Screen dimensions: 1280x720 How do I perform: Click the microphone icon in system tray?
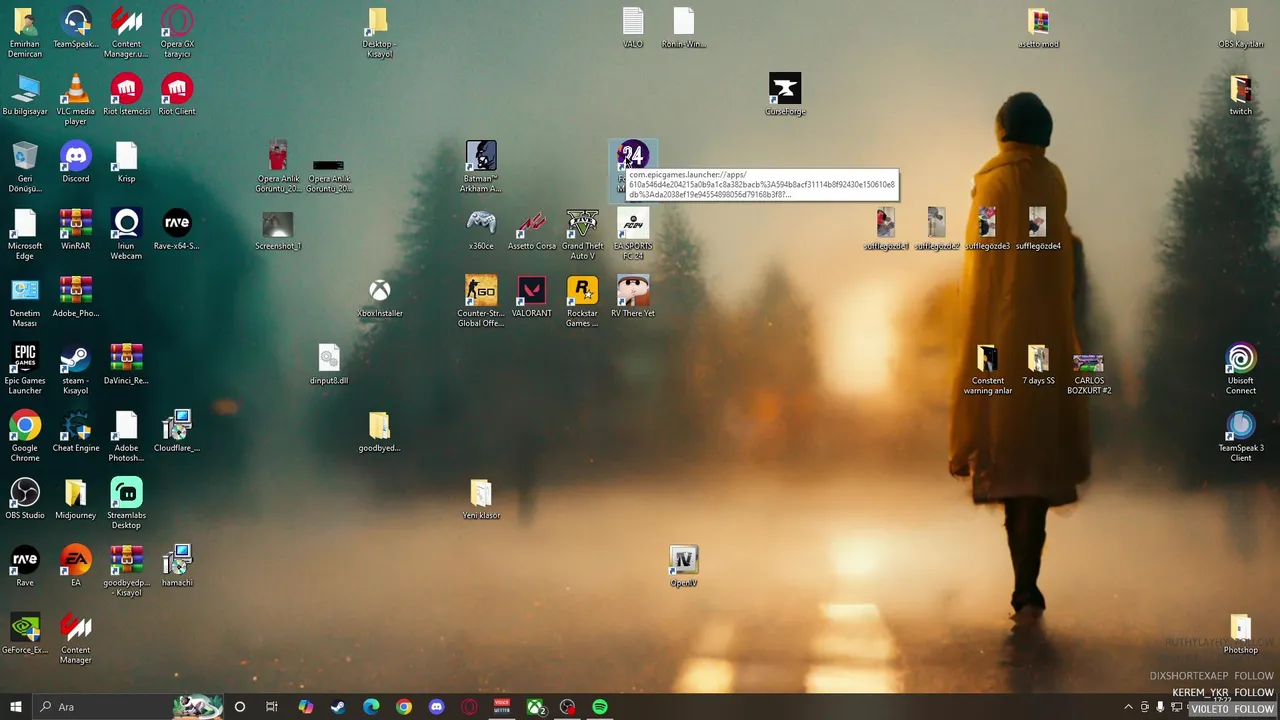coord(1160,707)
